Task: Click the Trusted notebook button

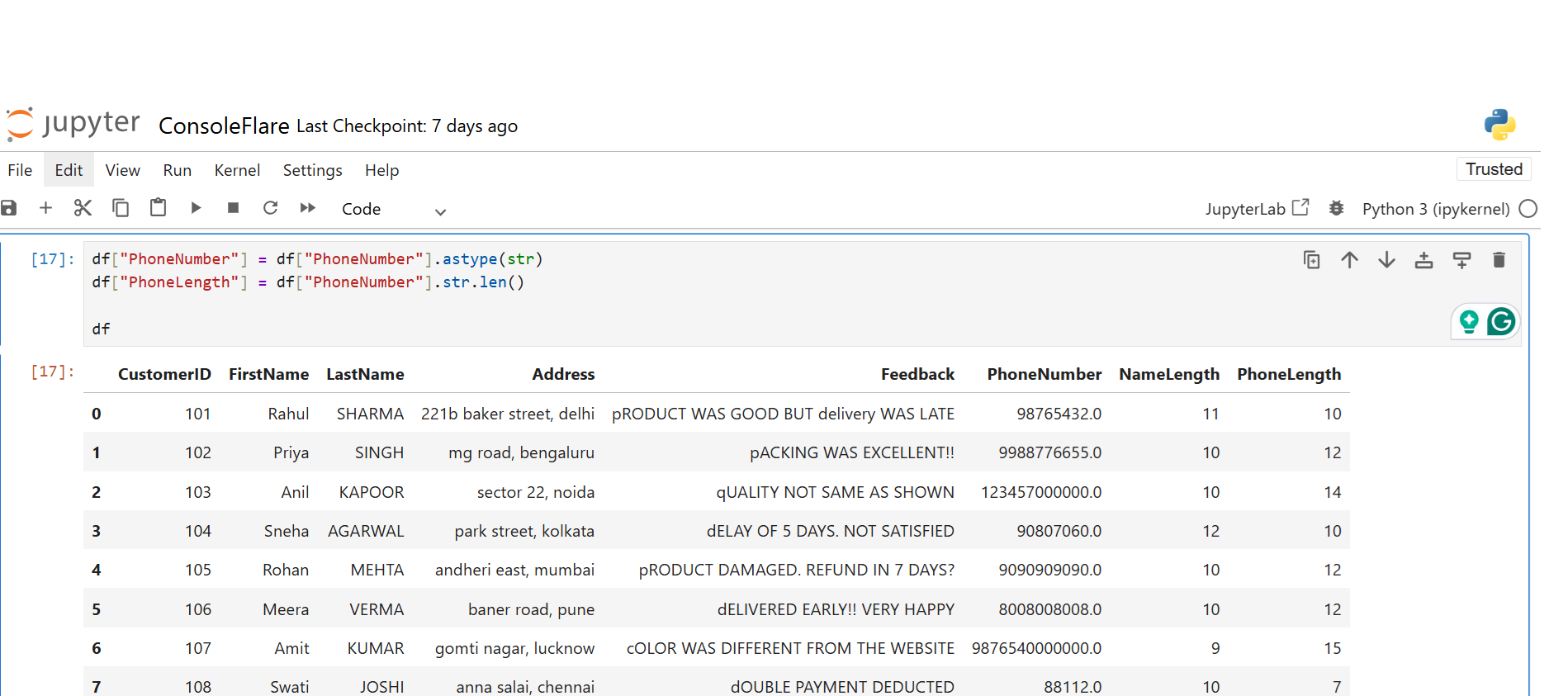Action: point(1493,169)
